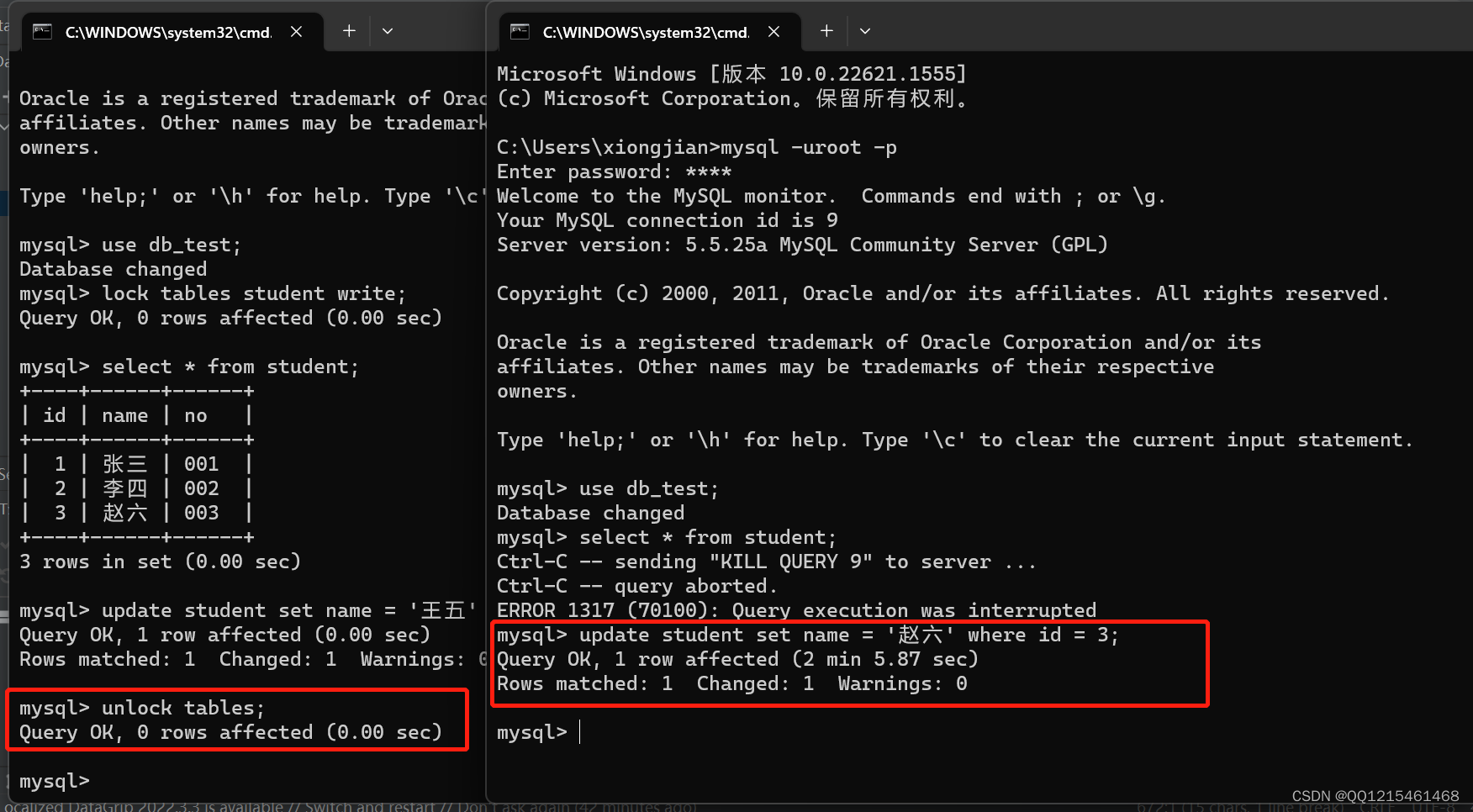The width and height of the screenshot is (1473, 812).
Task: Click 'mysql -uroot -p' command line
Action: 697,147
